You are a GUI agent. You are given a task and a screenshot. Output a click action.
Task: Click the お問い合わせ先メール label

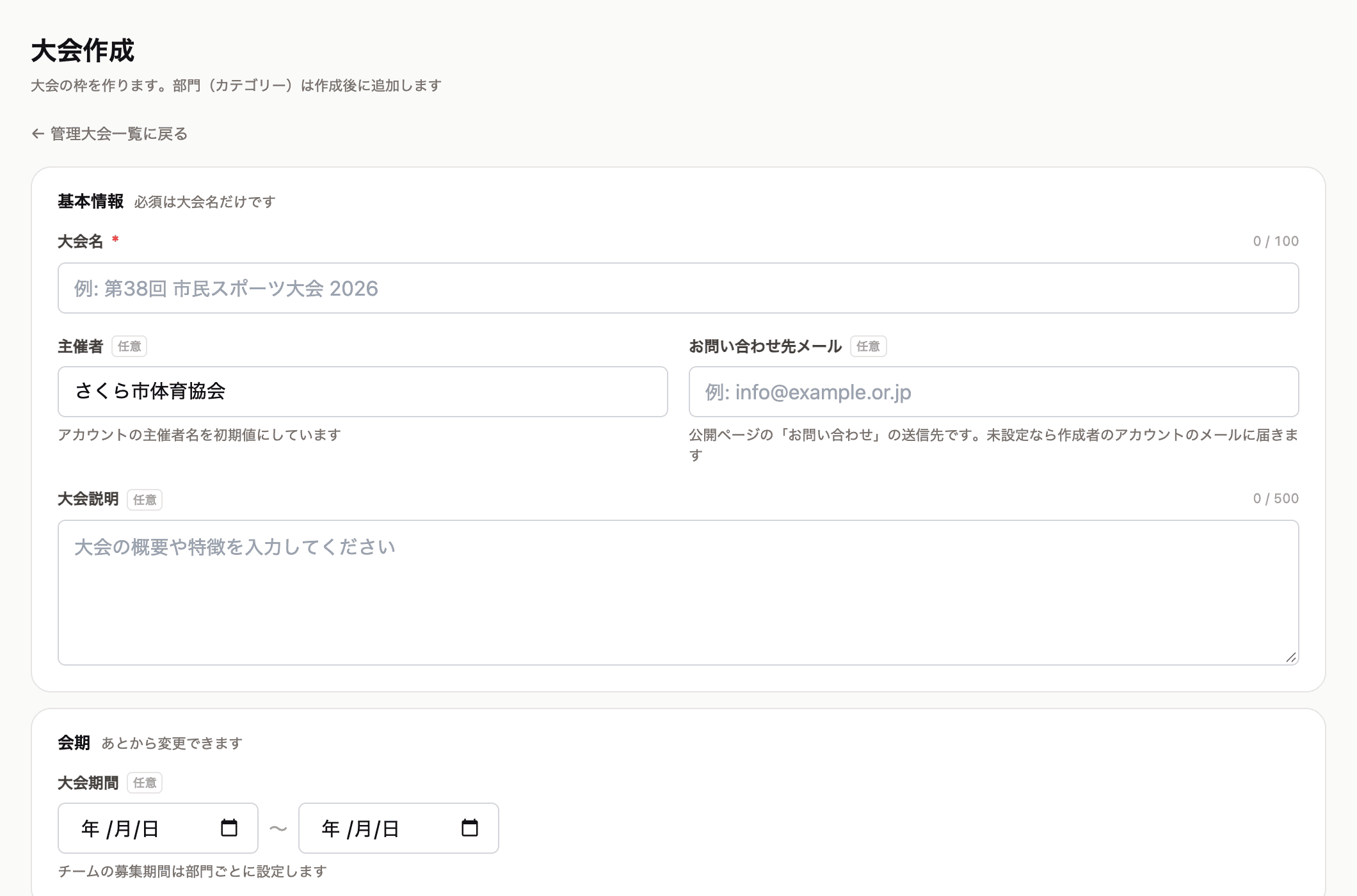click(765, 346)
